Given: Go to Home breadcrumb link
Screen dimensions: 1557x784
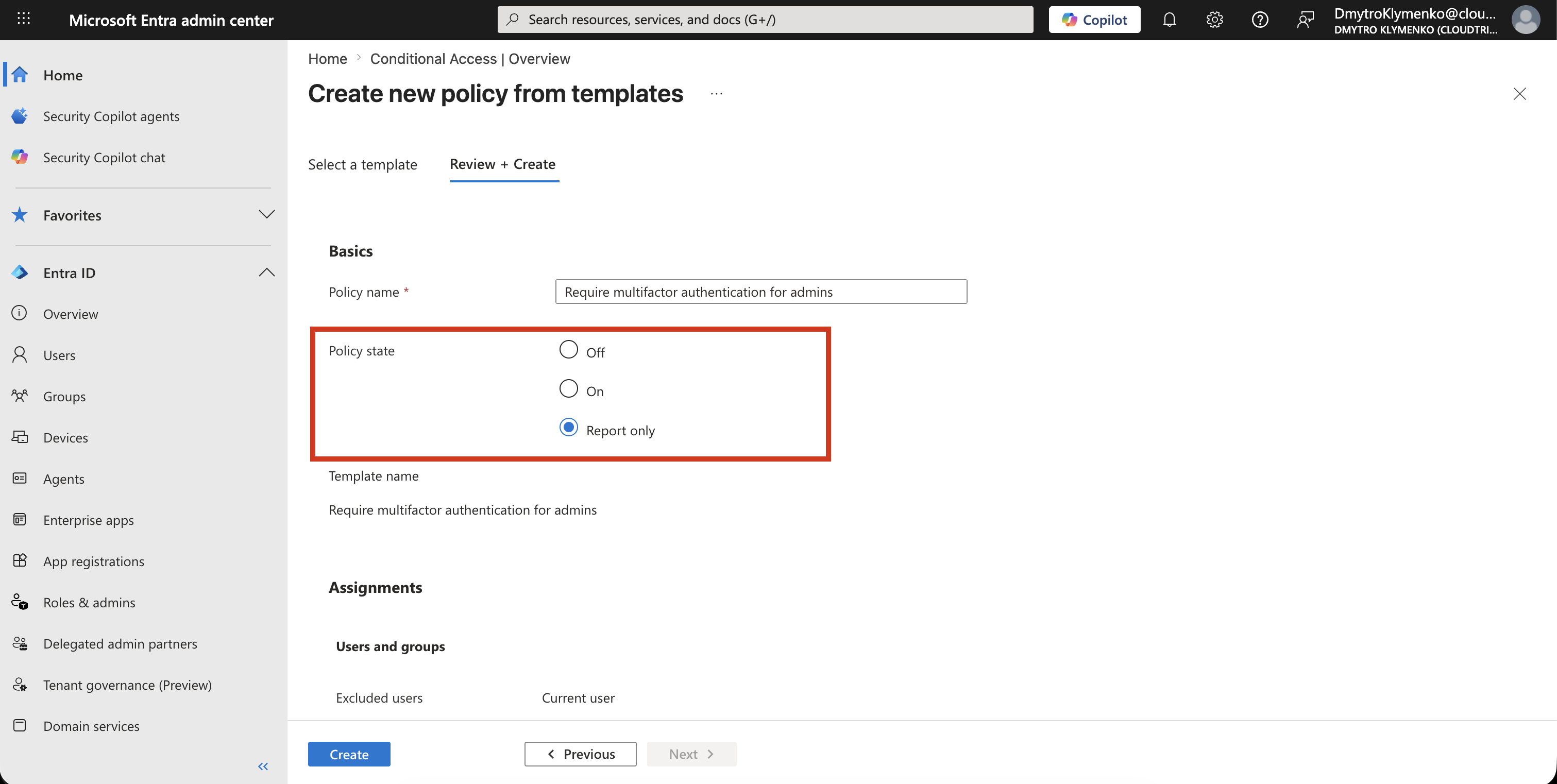Looking at the screenshot, I should [328, 59].
